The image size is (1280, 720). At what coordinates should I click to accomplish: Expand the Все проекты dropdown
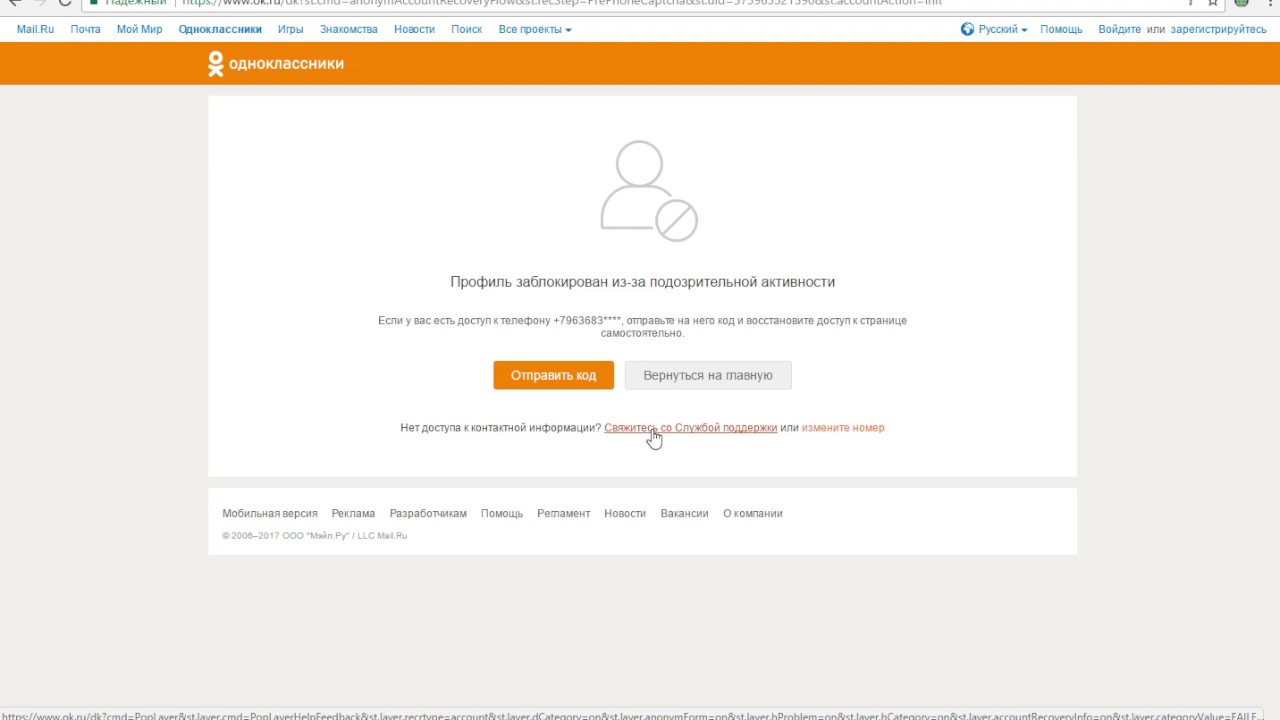tap(535, 29)
